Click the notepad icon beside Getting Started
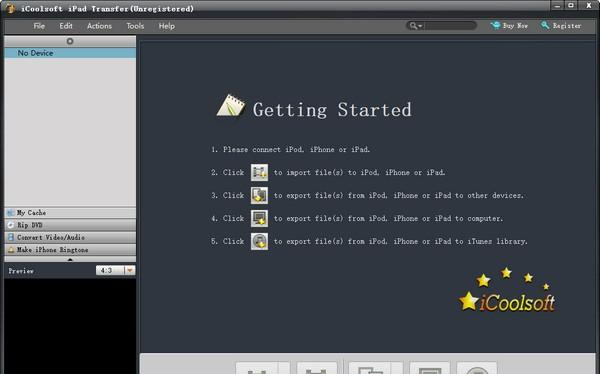 (x=231, y=105)
